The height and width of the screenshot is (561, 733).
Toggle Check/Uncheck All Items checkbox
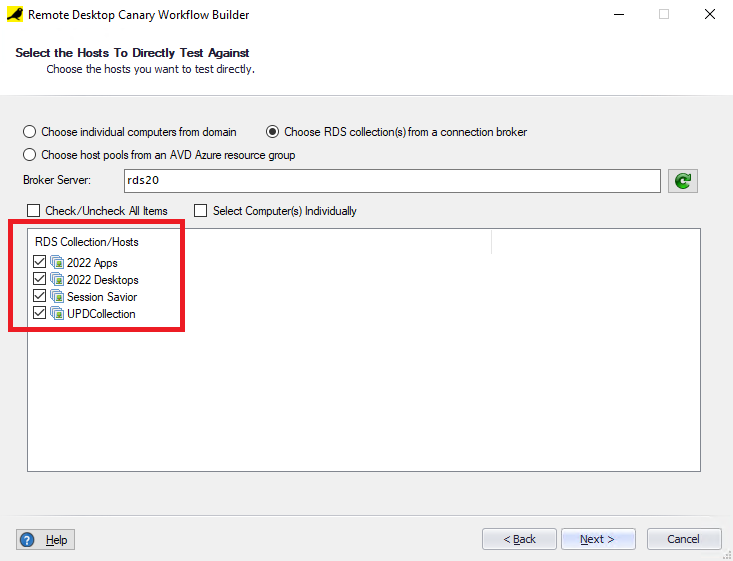33,211
